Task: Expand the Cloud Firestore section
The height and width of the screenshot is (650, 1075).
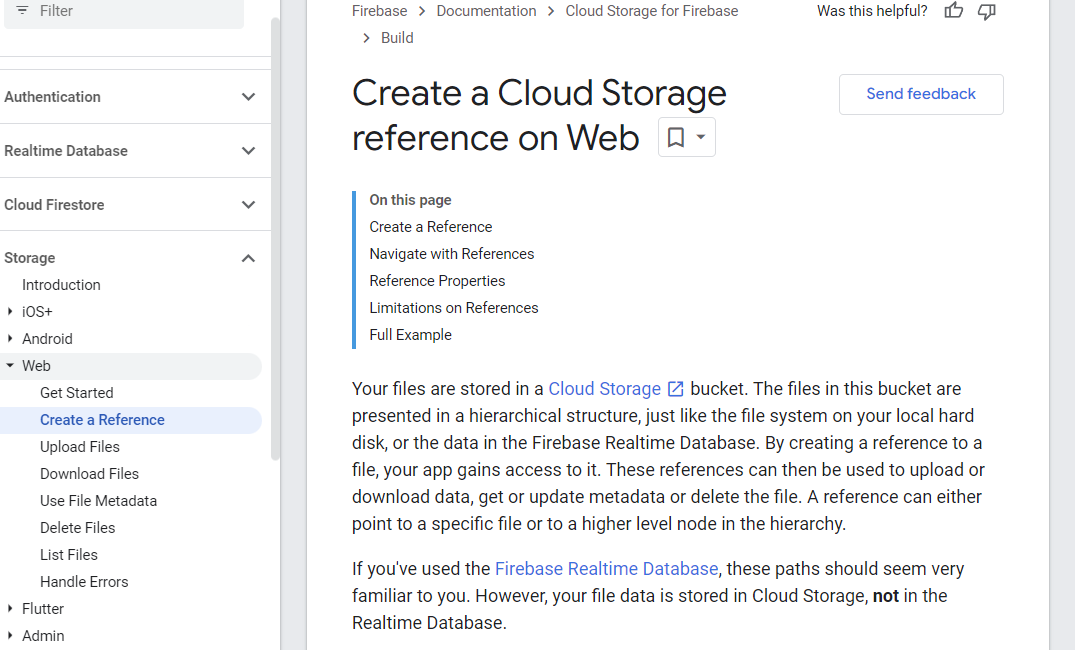Action: [x=249, y=205]
